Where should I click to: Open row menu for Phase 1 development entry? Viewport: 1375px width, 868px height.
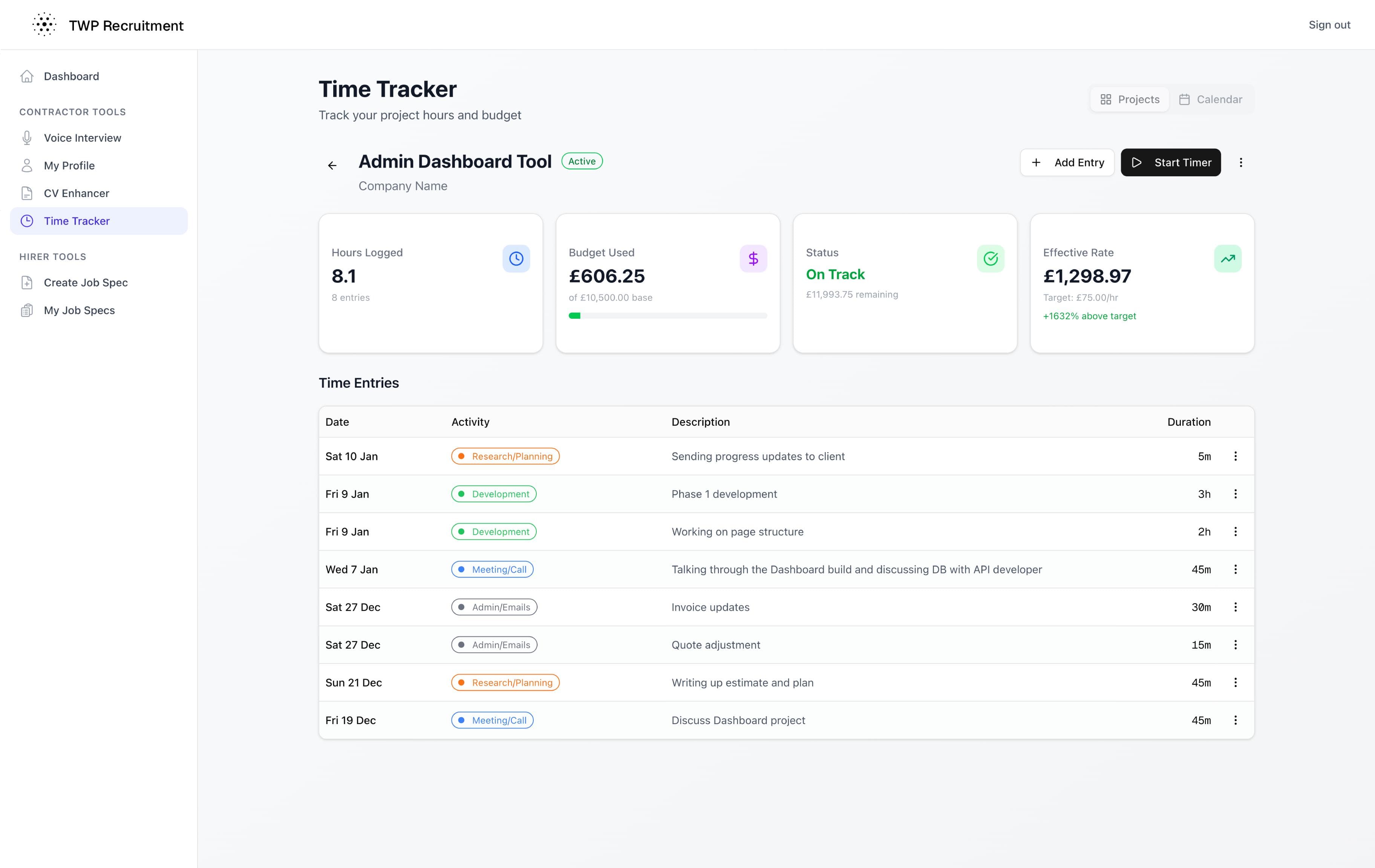[x=1235, y=494]
